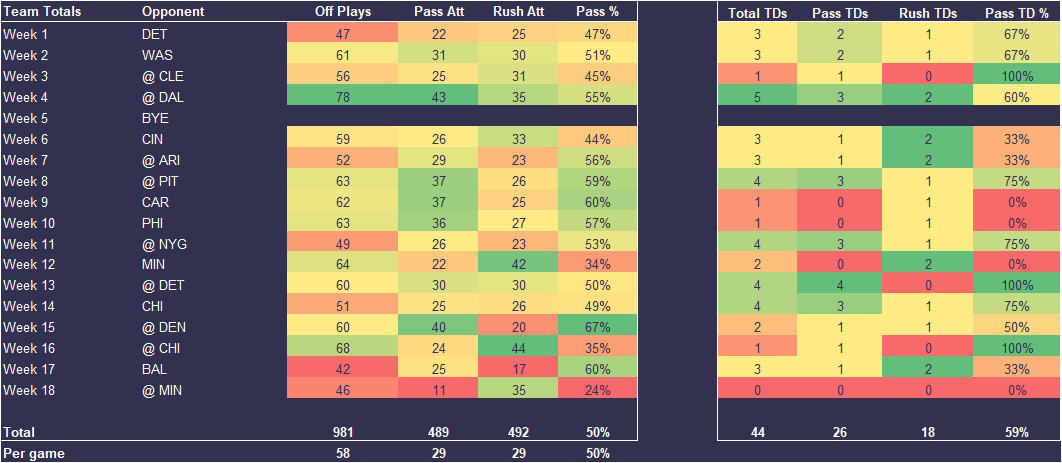Select the Total TDs sum cell 44

pos(757,432)
